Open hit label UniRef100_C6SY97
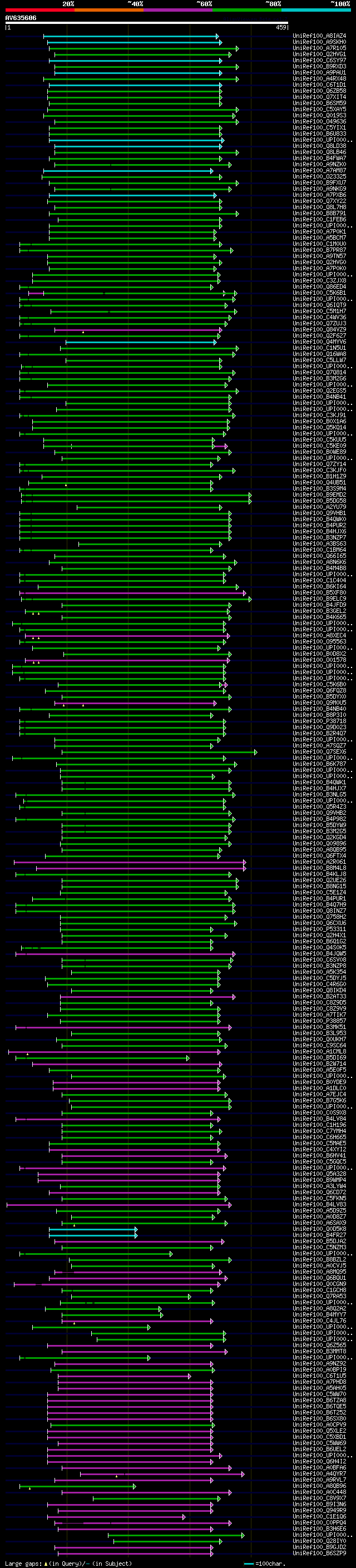356x1568 pixels. 319,60
